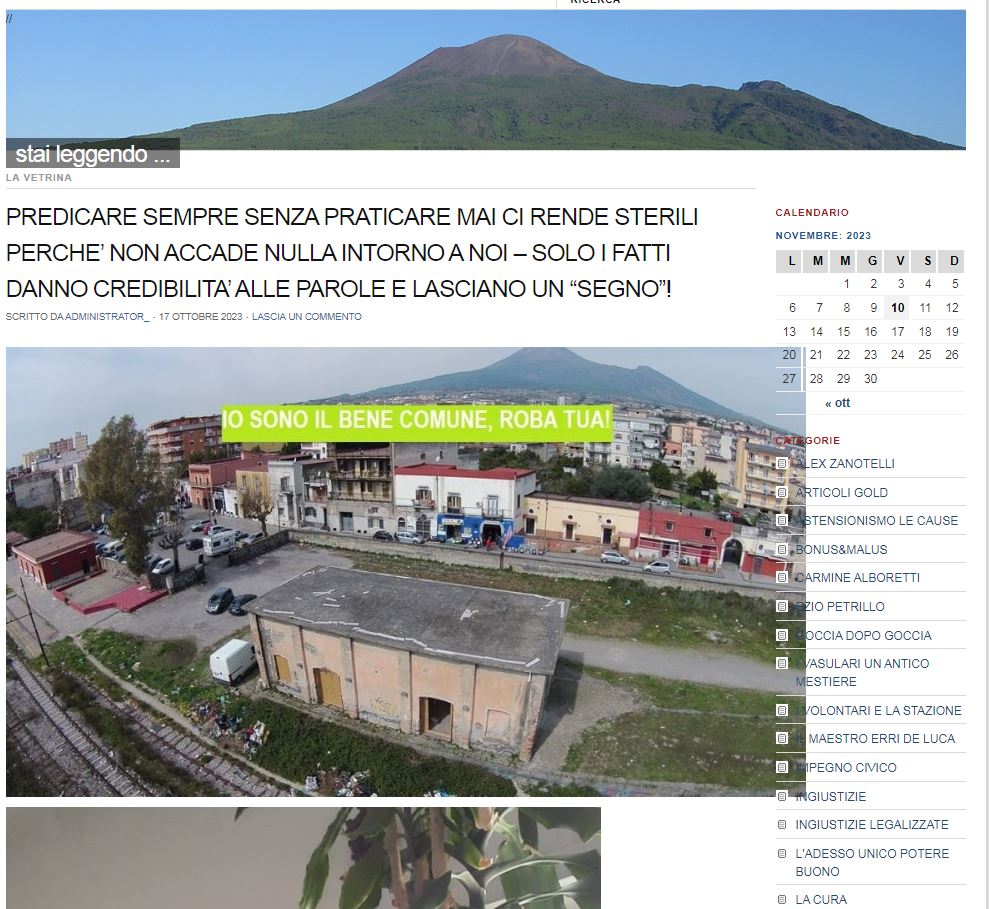This screenshot has width=989, height=909.
Task: Click calendar day 25
Action: (x=925, y=355)
